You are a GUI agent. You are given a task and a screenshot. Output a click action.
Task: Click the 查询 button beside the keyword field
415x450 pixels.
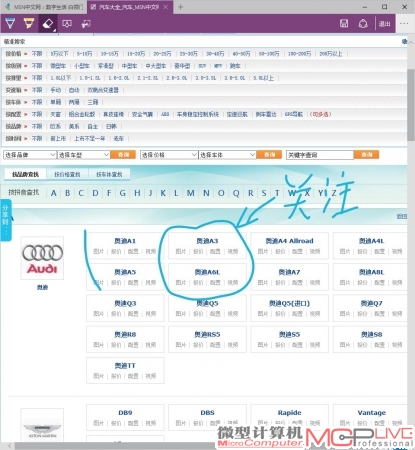tap(366, 155)
